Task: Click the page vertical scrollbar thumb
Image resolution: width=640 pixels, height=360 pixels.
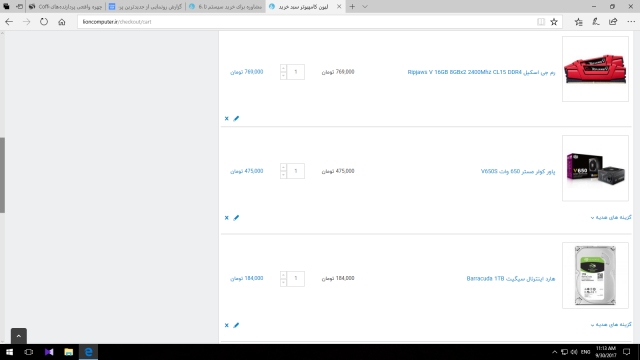Action: tap(2, 175)
